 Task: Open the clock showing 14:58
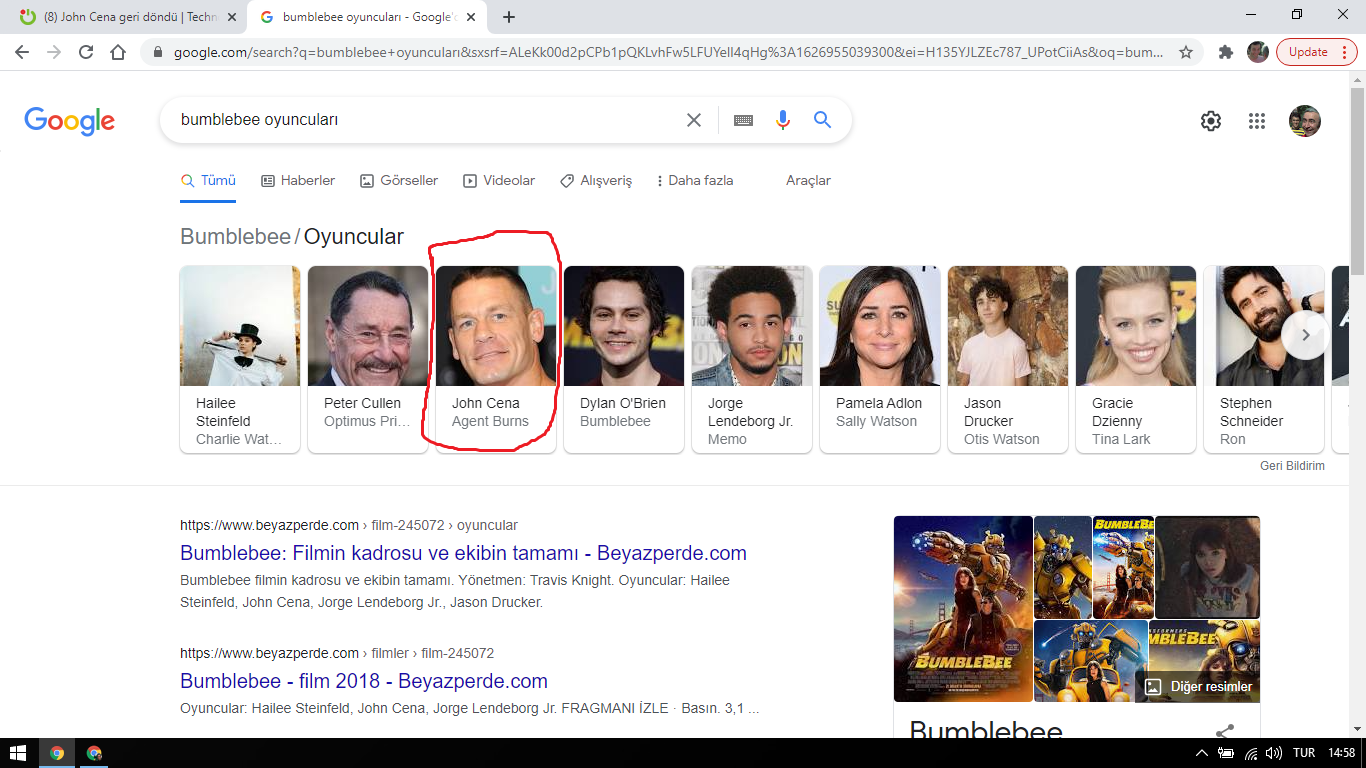point(1342,753)
